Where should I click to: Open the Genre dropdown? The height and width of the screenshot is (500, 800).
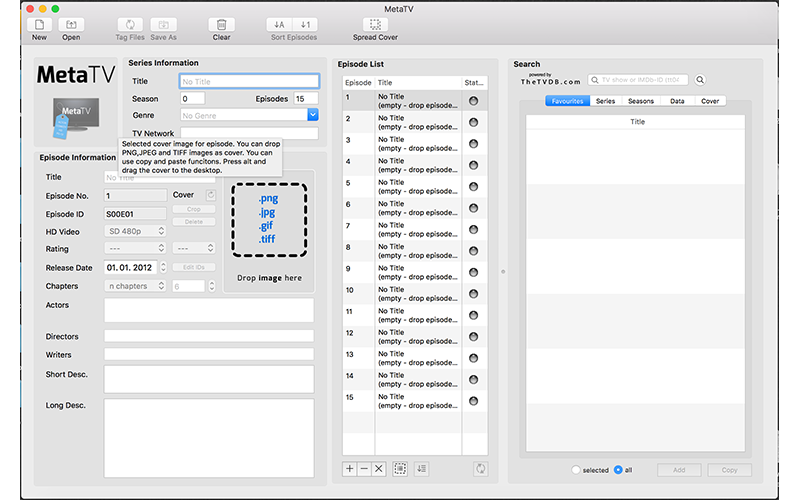313,116
